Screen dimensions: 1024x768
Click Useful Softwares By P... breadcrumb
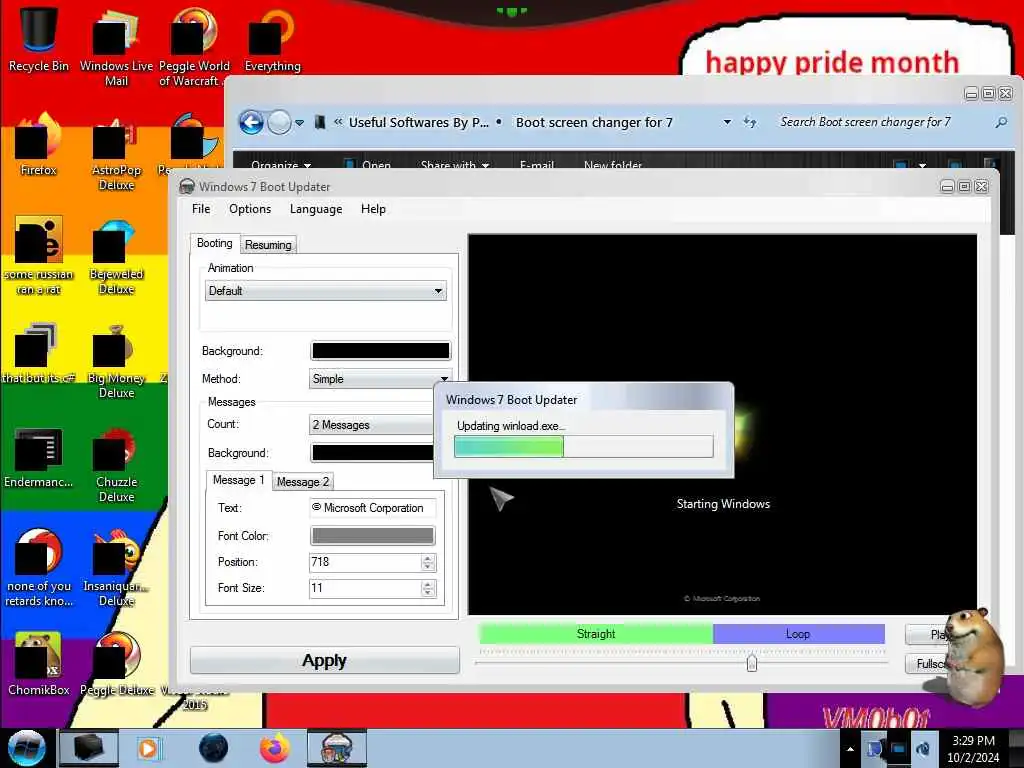[419, 122]
